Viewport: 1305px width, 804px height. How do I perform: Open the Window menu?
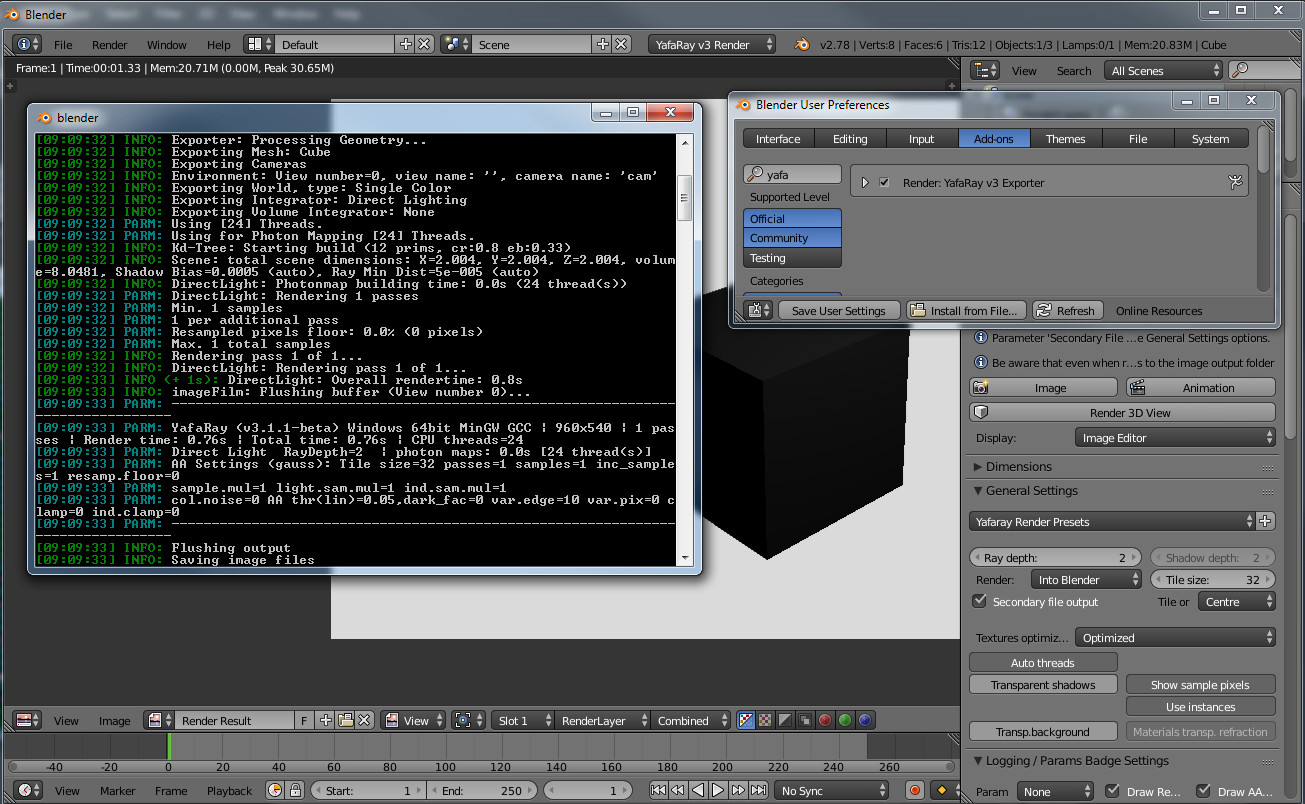(167, 44)
